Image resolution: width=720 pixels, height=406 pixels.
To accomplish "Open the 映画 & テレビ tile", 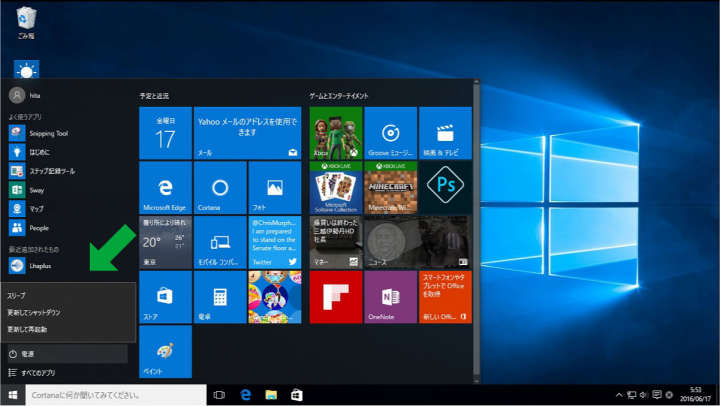I will (445, 133).
